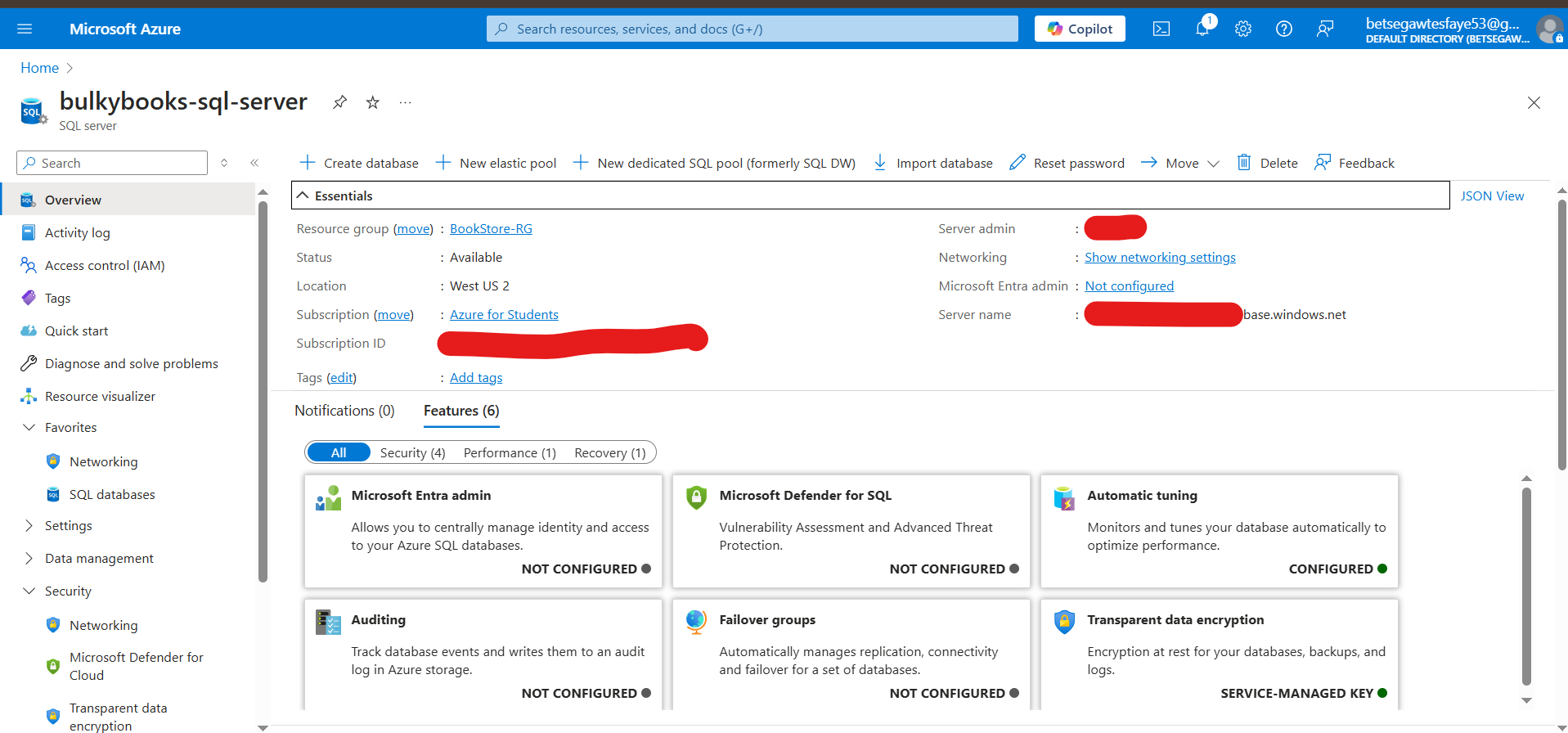This screenshot has width=1568, height=733.
Task: Open SQL databases under Favorites
Action: (112, 494)
